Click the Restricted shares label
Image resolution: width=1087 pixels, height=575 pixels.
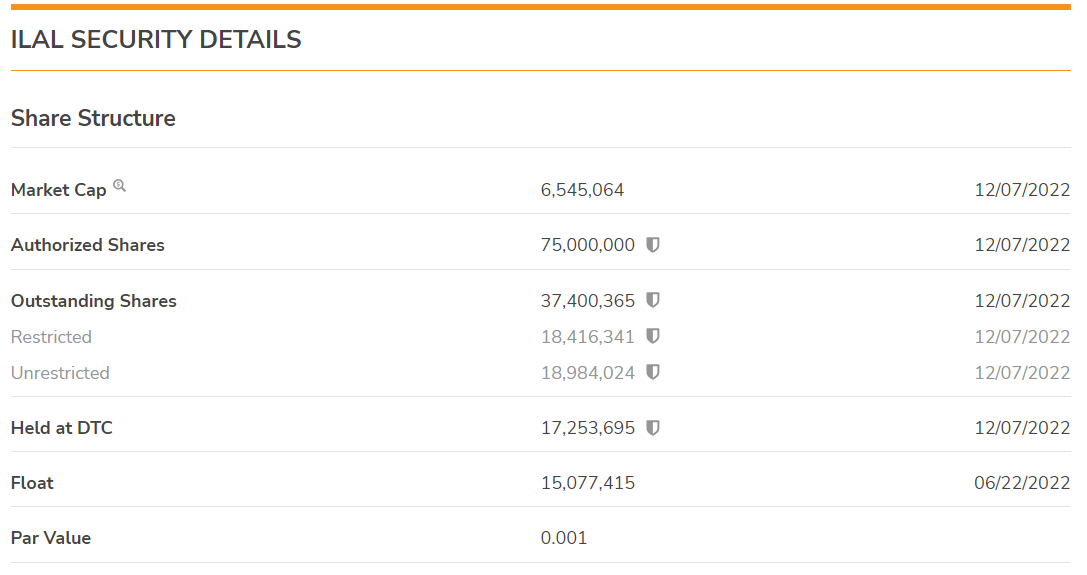51,337
